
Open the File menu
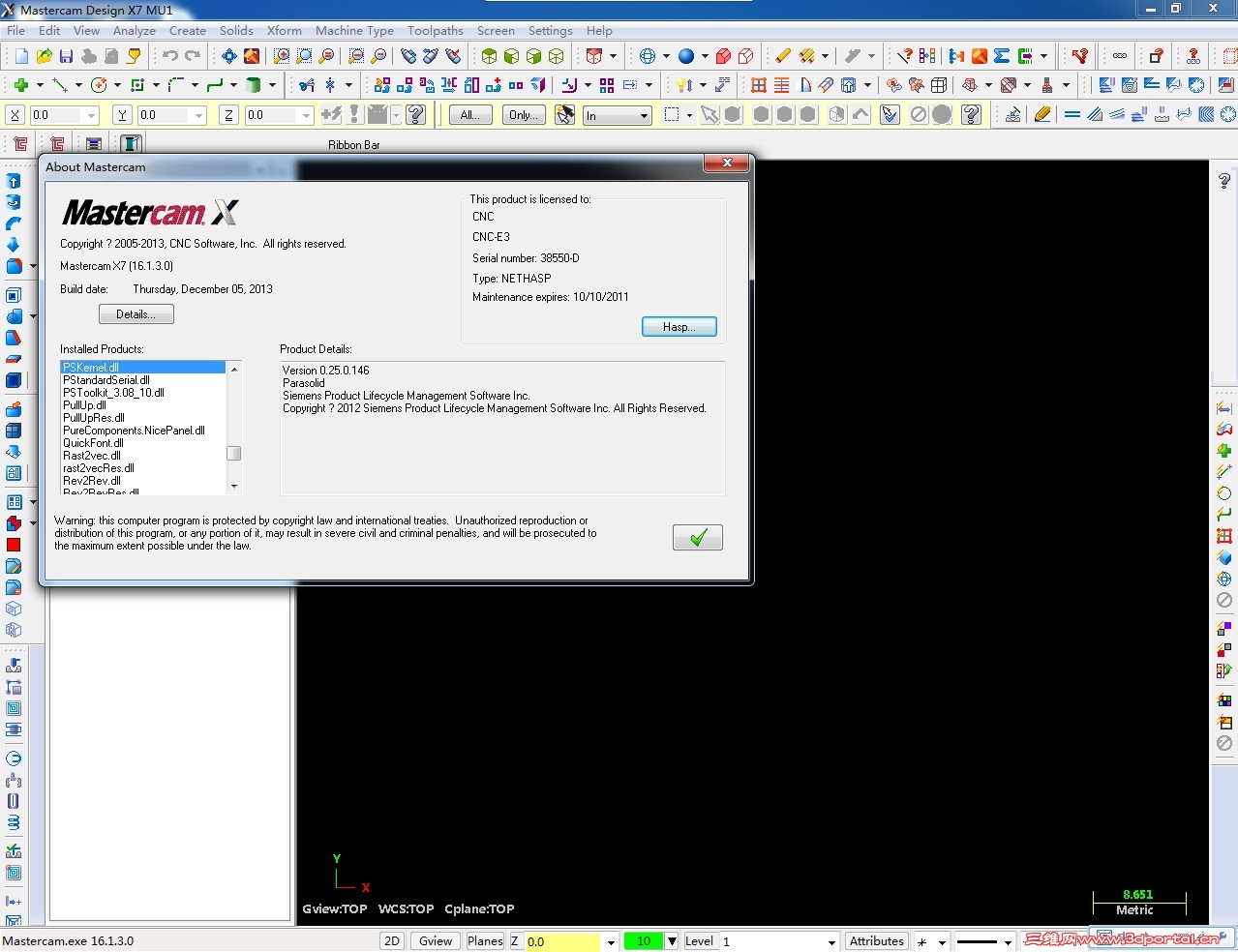pos(16,31)
